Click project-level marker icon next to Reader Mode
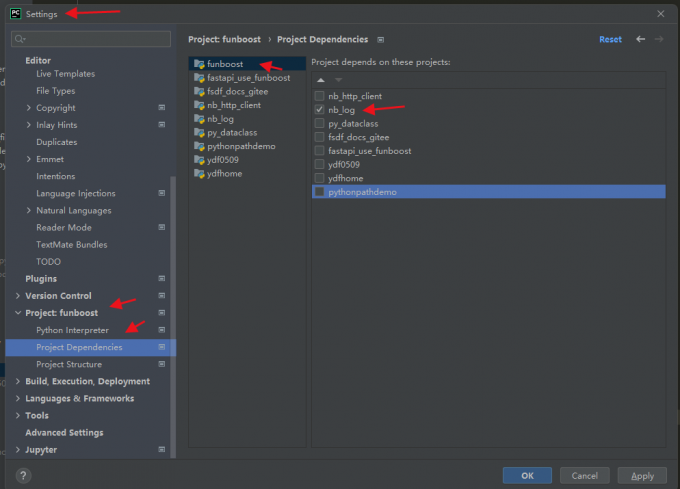This screenshot has width=680, height=489. coord(162,227)
